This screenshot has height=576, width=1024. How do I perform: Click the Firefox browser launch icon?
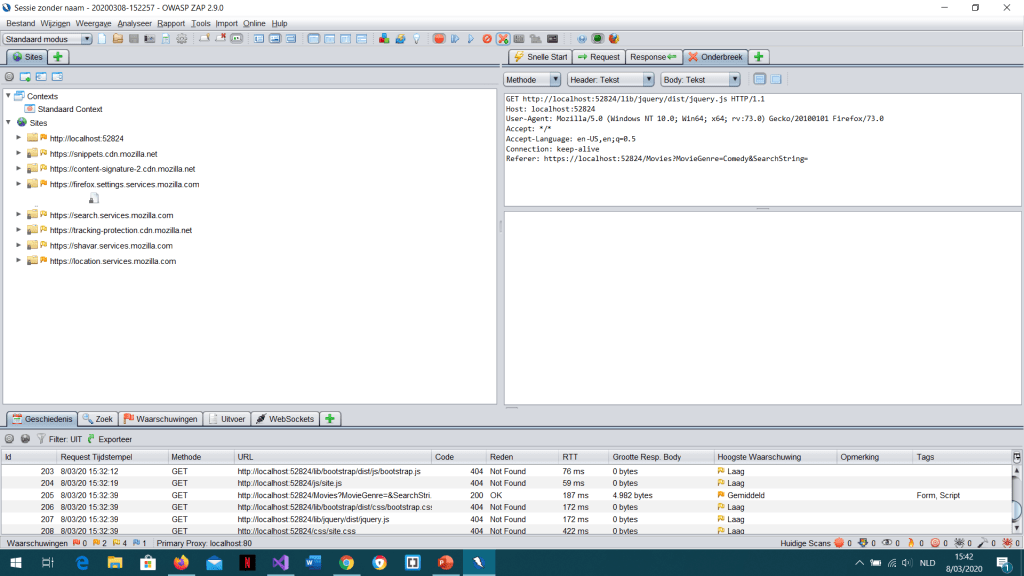[x=613, y=39]
